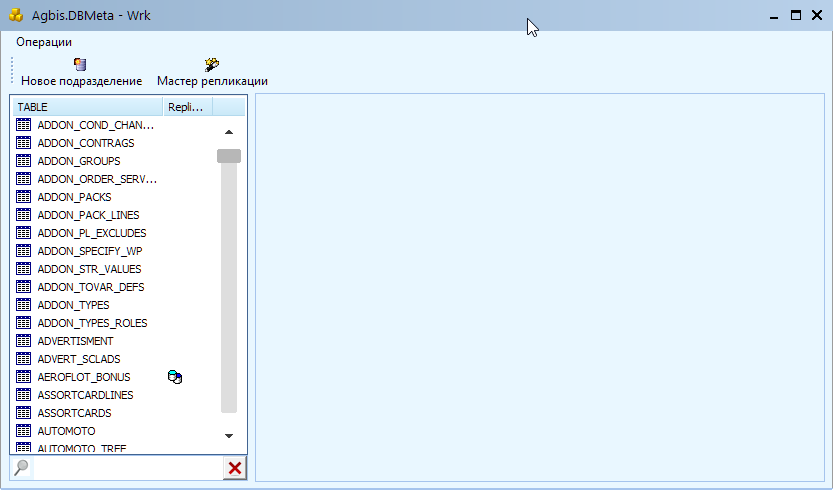Click table icon next to ADDON_STR_VALUES
The width and height of the screenshot is (833, 490).
tap(23, 269)
